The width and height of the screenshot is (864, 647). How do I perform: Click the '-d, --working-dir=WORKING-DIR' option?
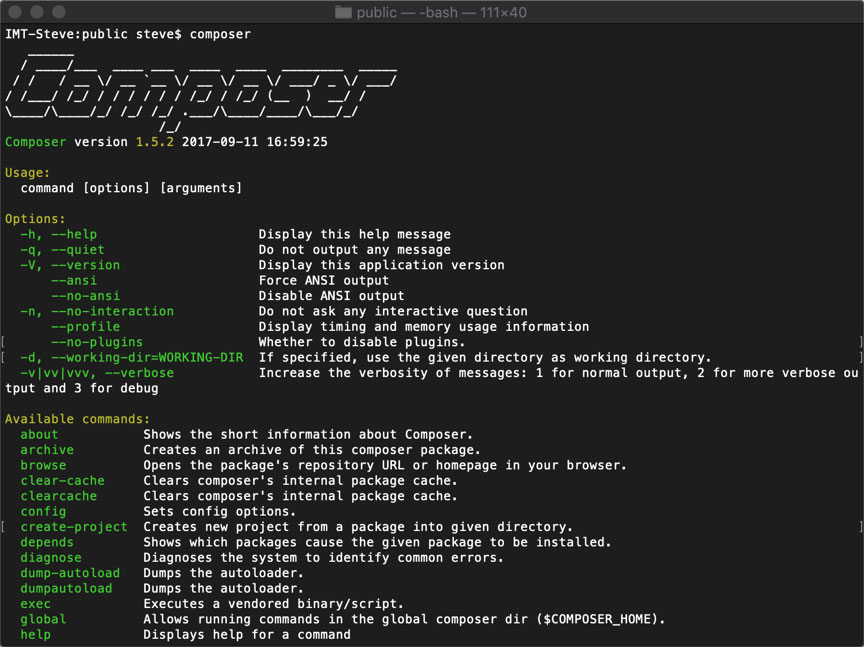coord(132,358)
